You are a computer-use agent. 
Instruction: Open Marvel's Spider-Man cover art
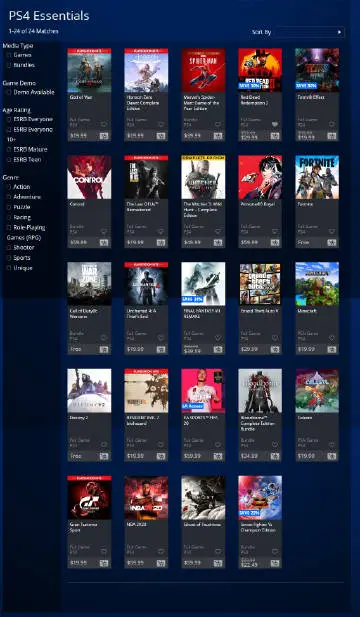203,70
